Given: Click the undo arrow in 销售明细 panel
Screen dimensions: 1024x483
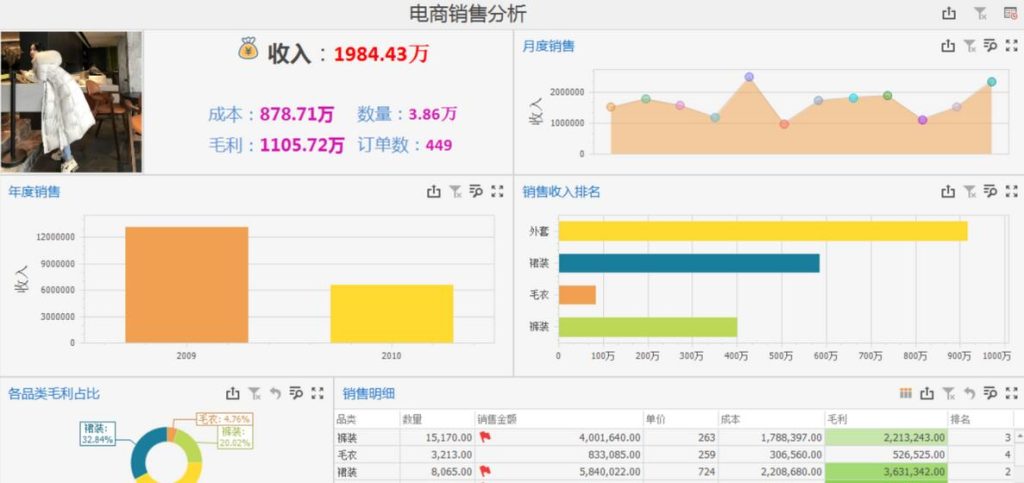Looking at the screenshot, I should pyautogui.click(x=970, y=393).
